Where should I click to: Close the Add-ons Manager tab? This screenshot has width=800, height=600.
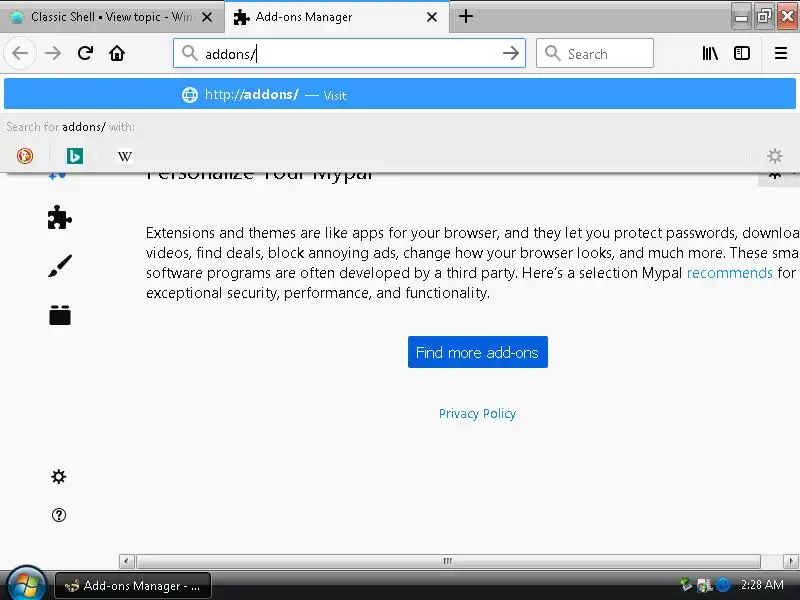point(432,17)
